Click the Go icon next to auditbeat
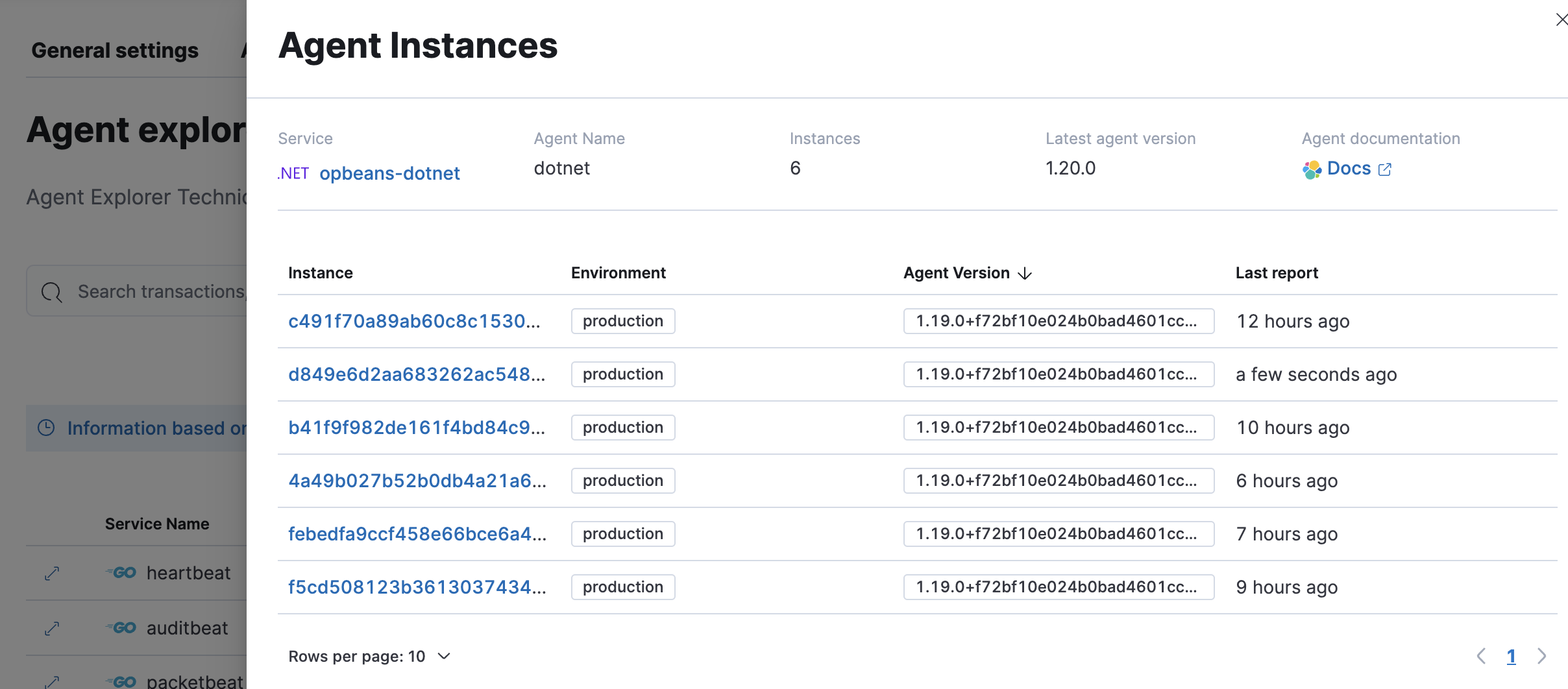 tap(121, 627)
